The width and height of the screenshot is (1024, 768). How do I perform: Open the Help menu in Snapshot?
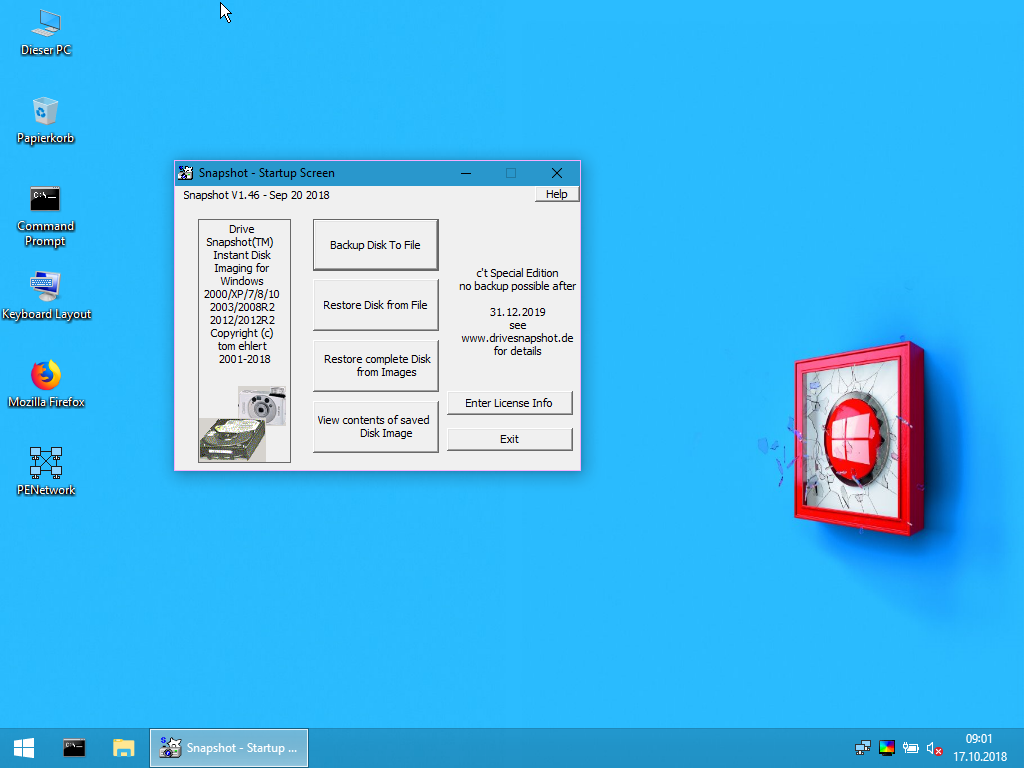[x=556, y=194]
